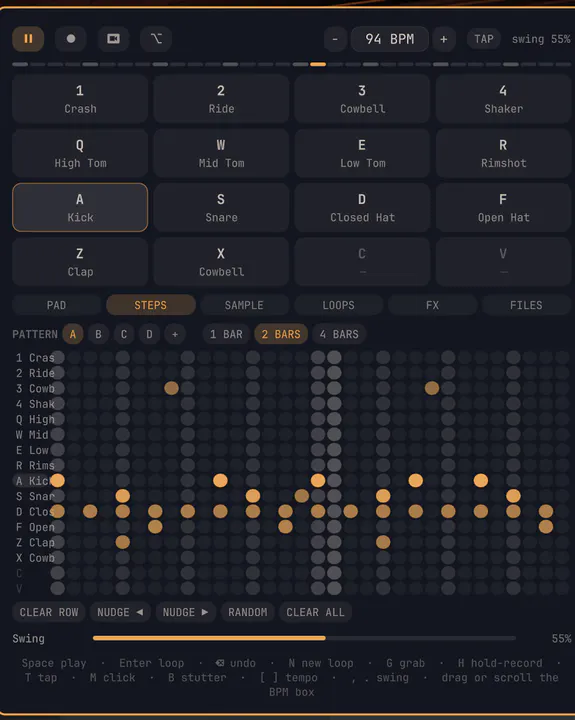This screenshot has width=575, height=720.
Task: Toggle the first Kick step off
Action: coord(57,481)
